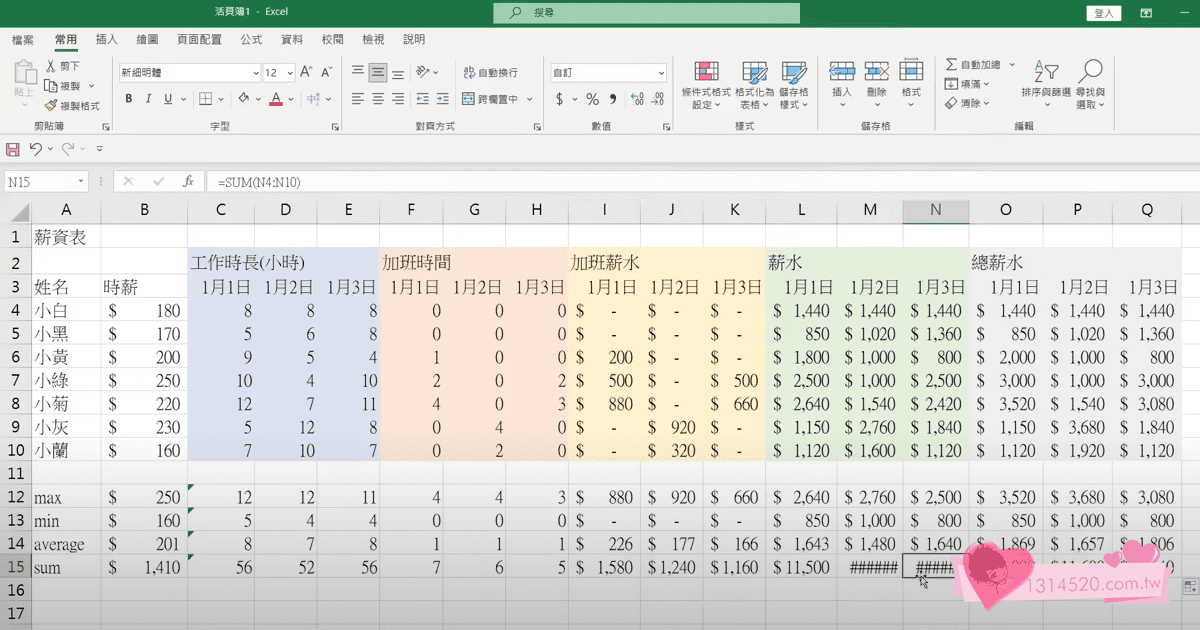
Task: Click the Cut (剪下) scissors icon
Action: coord(50,66)
